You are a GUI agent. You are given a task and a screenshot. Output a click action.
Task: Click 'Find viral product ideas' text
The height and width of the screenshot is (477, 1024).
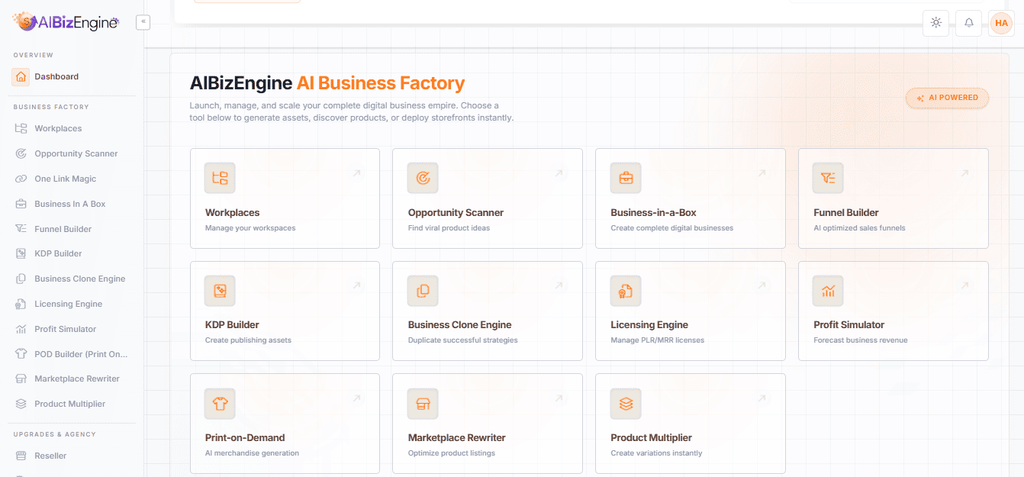pyautogui.click(x=449, y=228)
